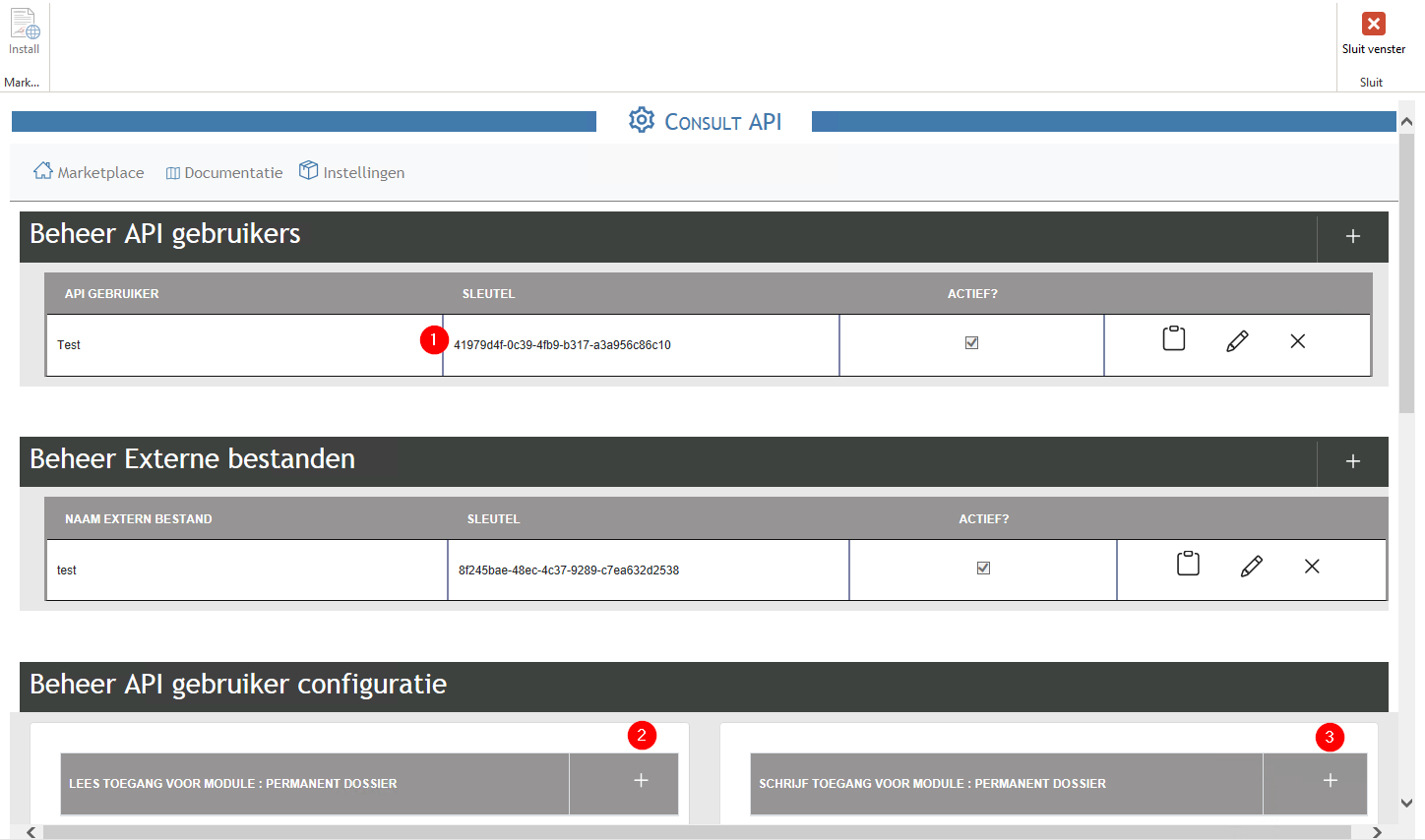Add a new API gebruiker with plus
1425x840 pixels.
click(1353, 237)
